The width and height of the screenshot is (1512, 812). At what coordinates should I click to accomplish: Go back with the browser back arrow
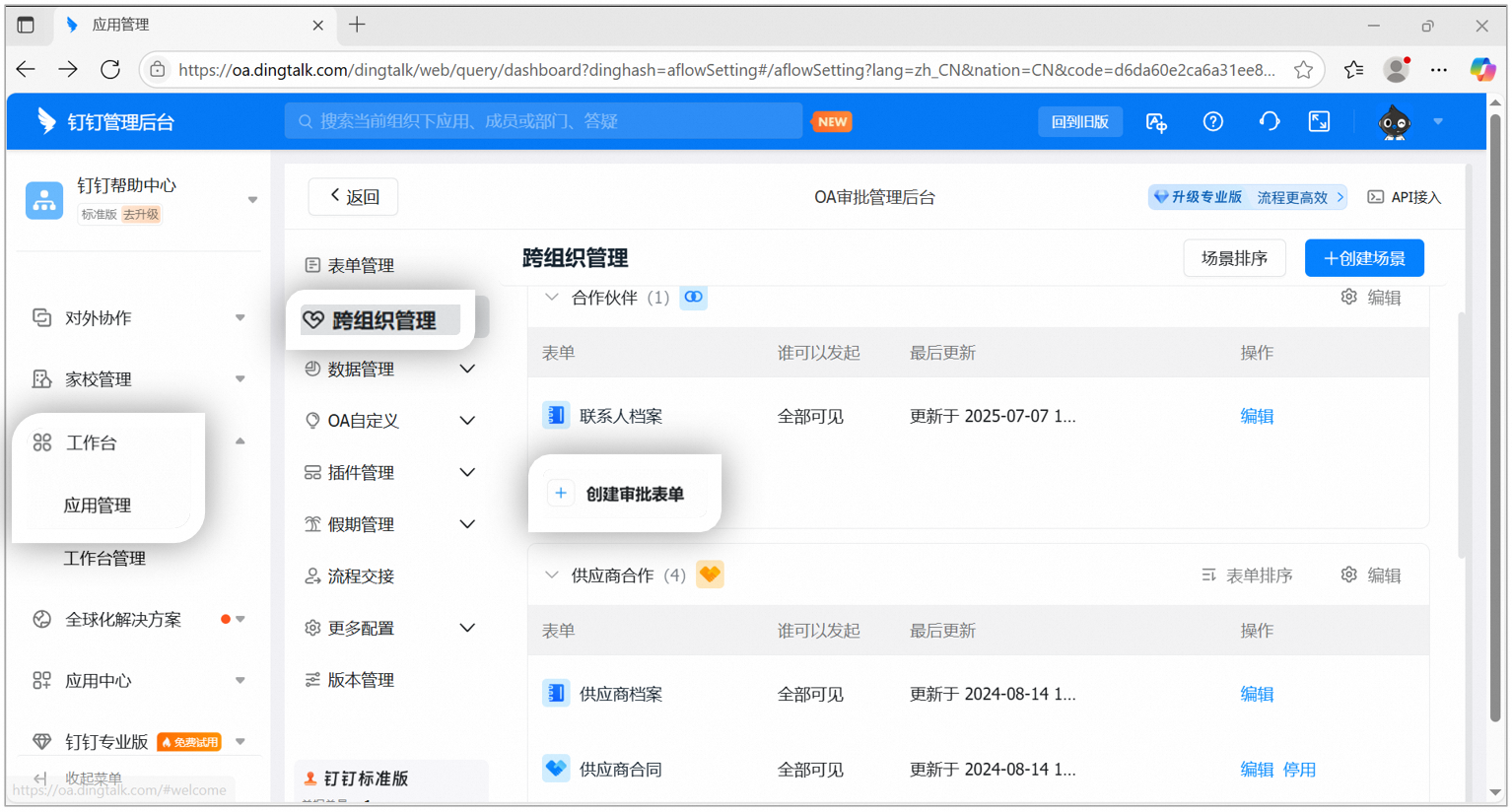26,69
